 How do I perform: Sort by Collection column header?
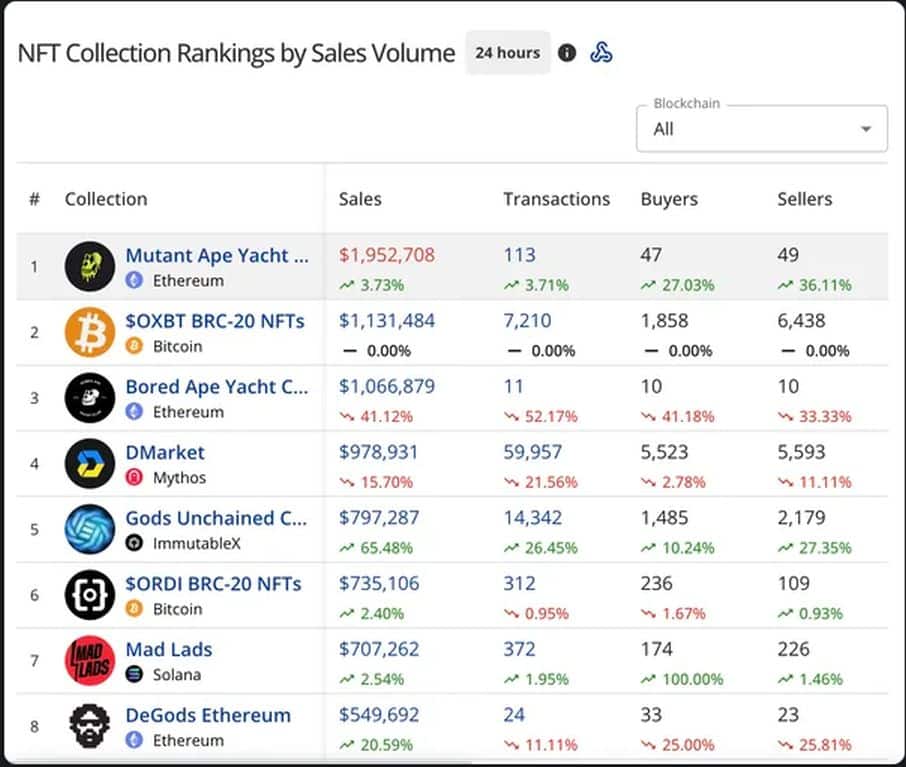pos(106,199)
